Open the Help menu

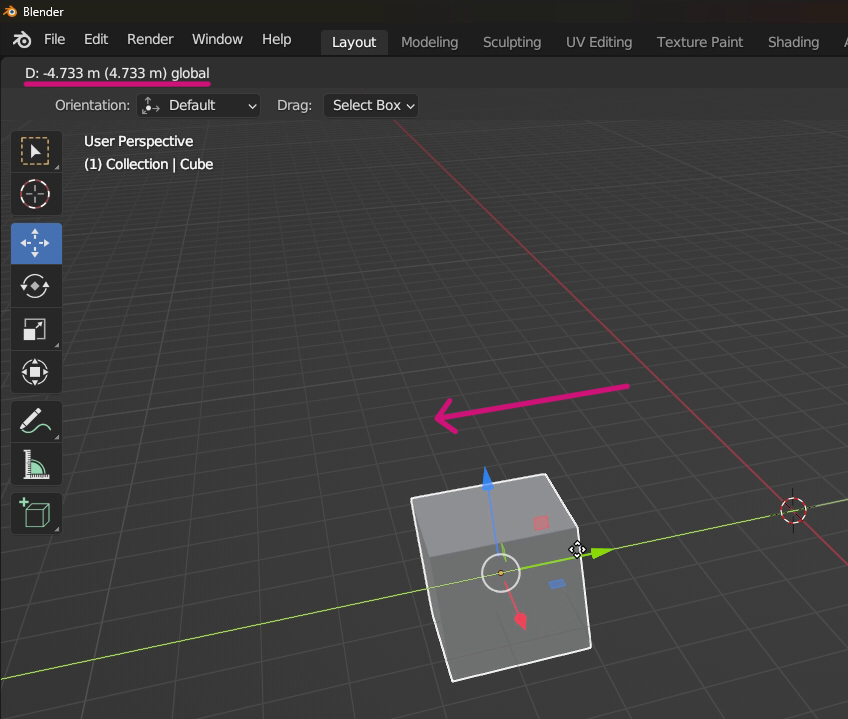coord(276,39)
